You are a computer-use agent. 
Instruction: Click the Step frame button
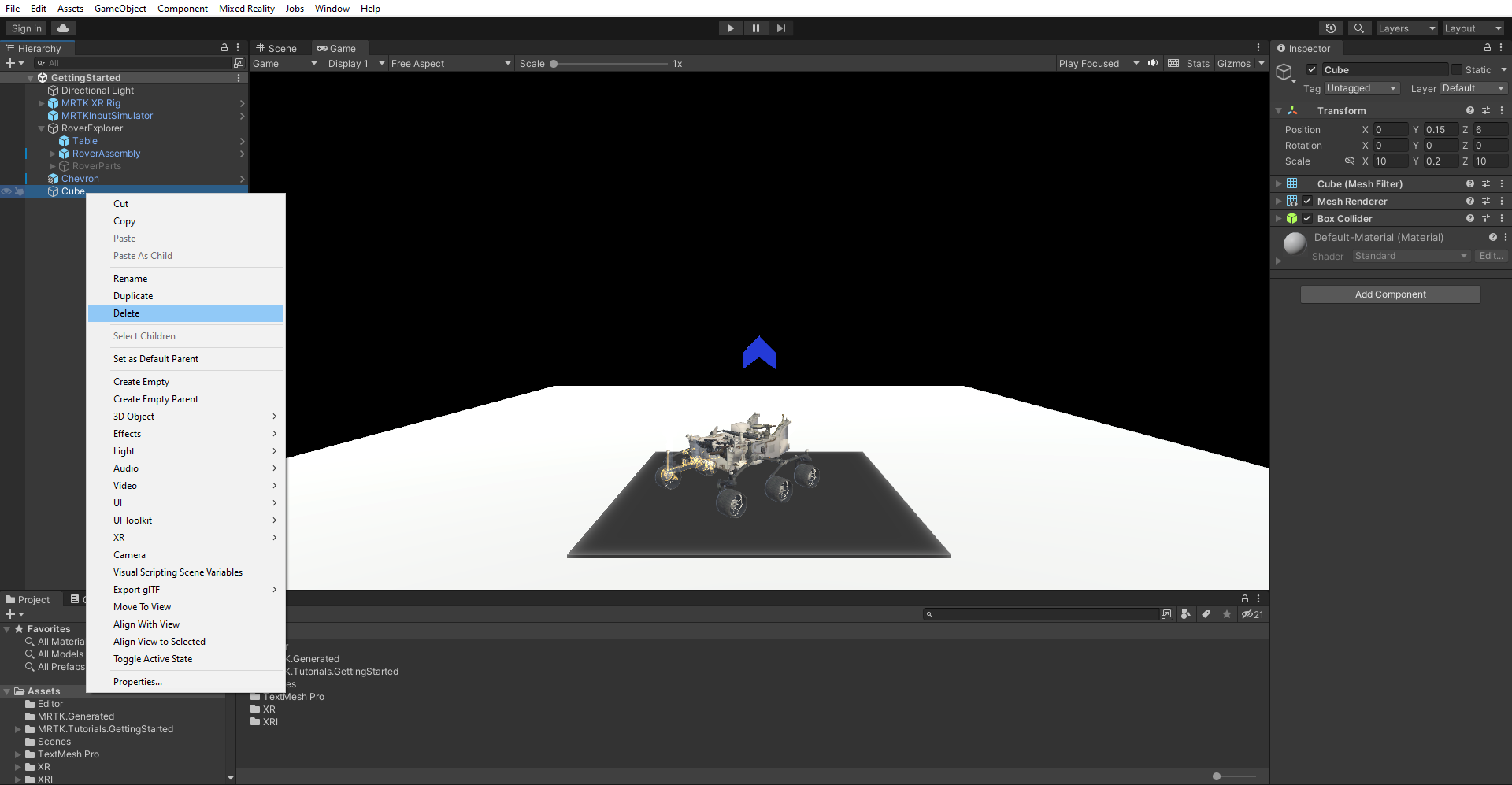(x=780, y=28)
